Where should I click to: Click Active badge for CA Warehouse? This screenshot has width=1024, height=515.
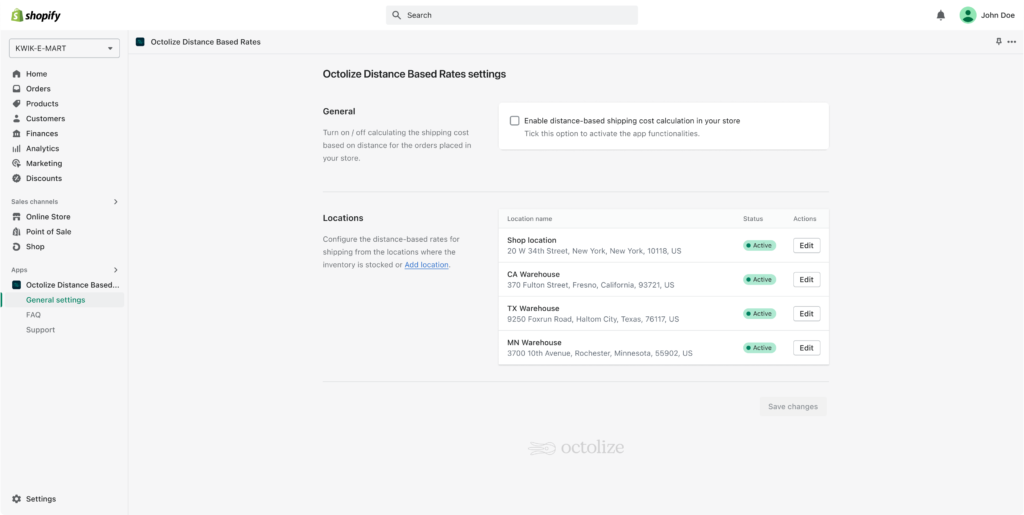coord(760,279)
